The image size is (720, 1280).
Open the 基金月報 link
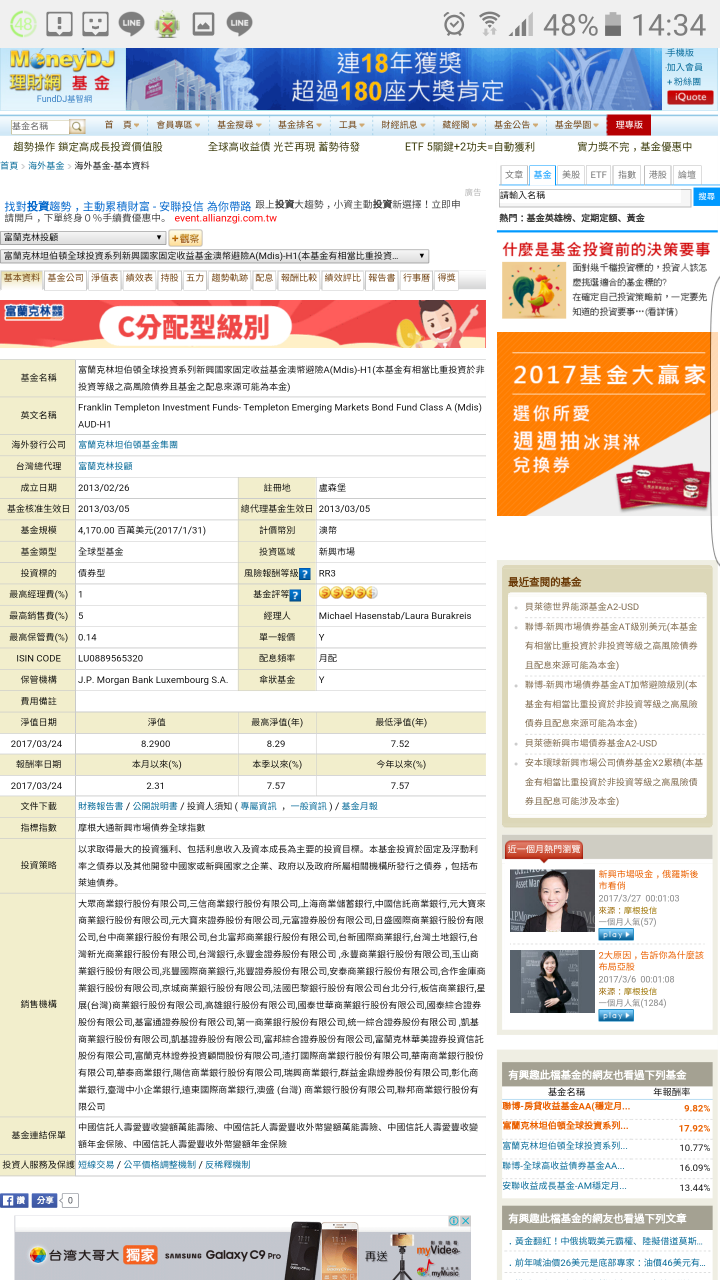[360, 805]
